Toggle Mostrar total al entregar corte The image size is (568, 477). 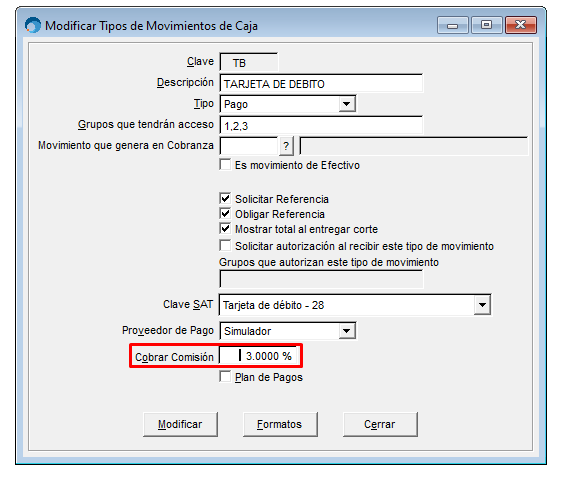(225, 229)
